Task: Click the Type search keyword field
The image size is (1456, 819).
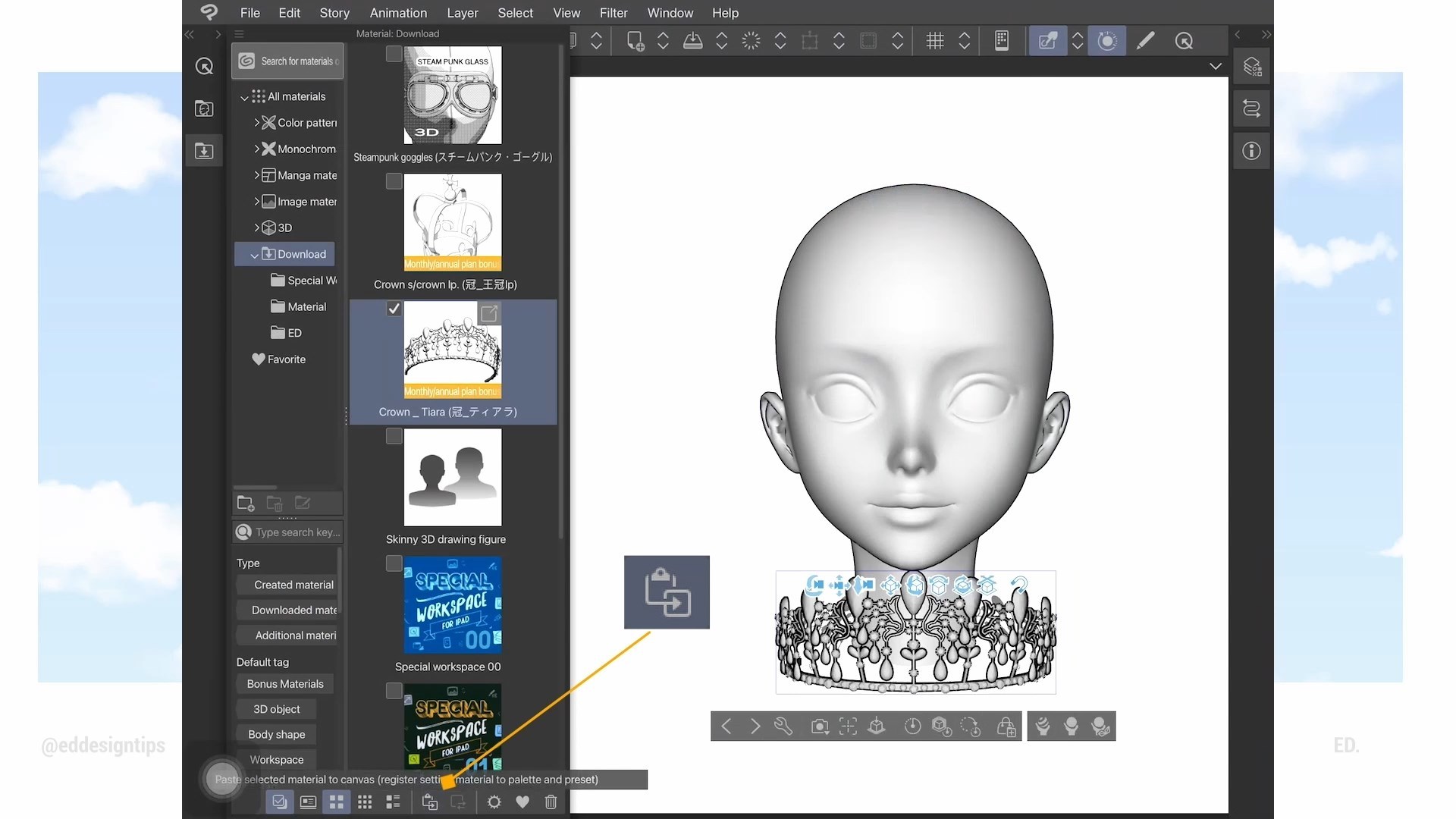Action: click(296, 532)
